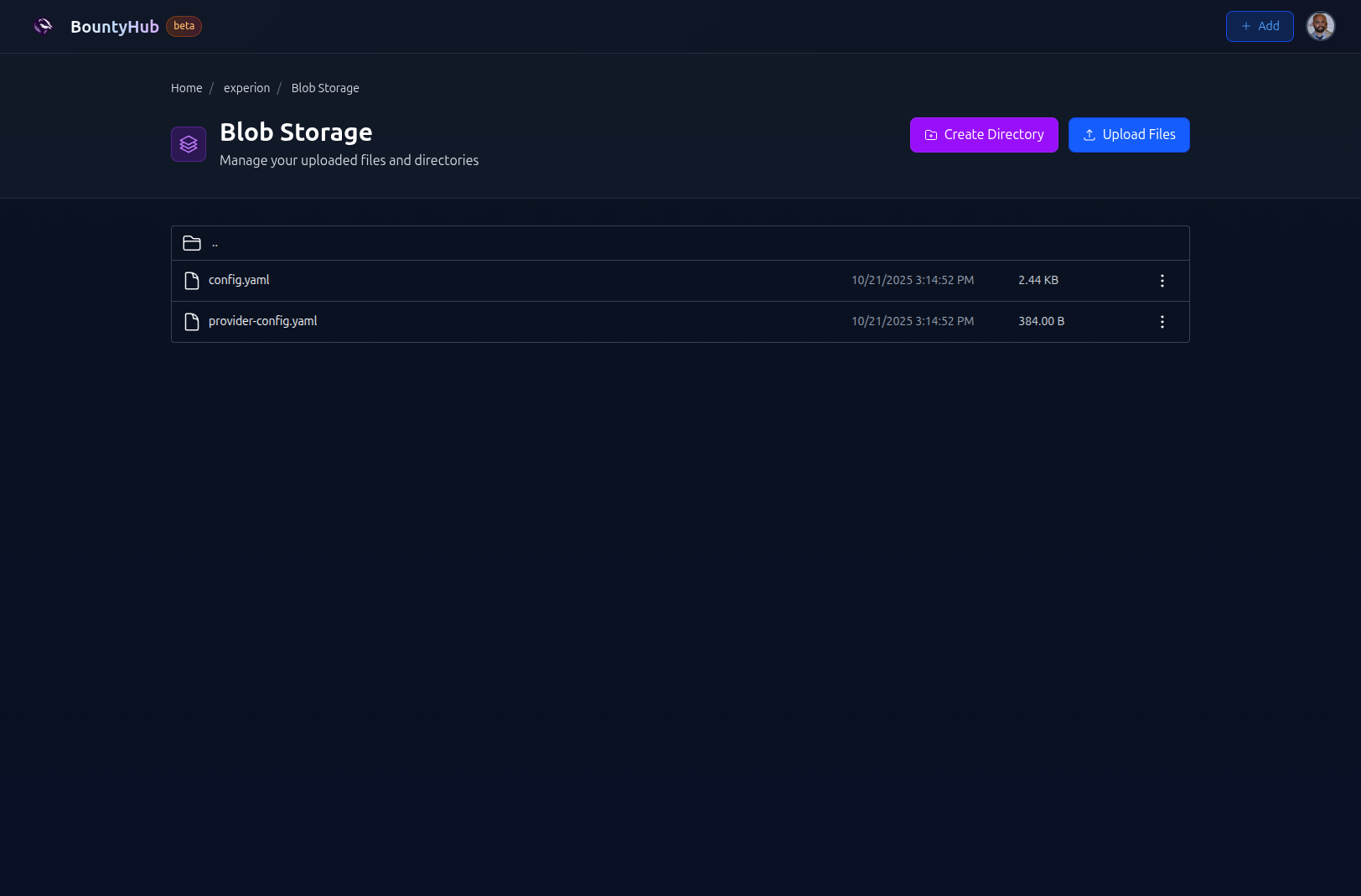Open the config.yaml file link

[239, 280]
